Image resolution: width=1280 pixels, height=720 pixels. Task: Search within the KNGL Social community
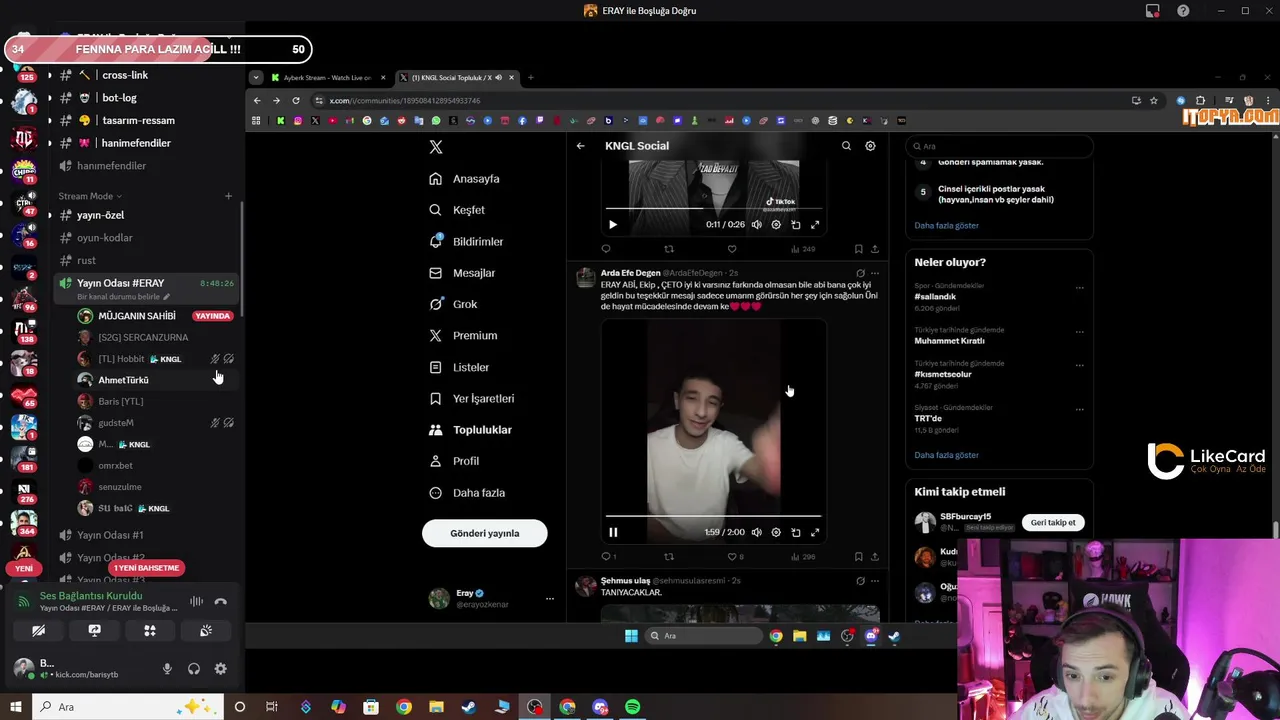846,146
